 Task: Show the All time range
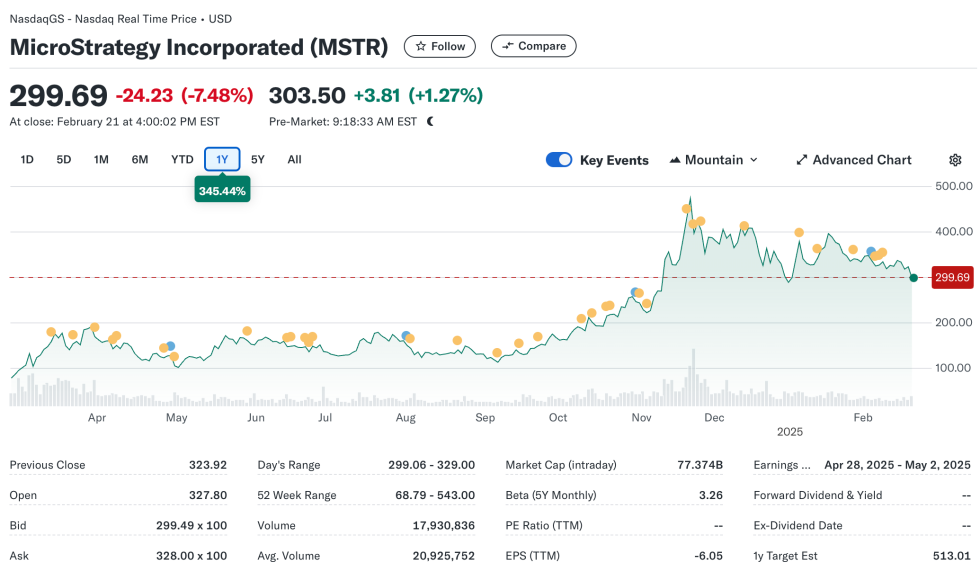294,160
